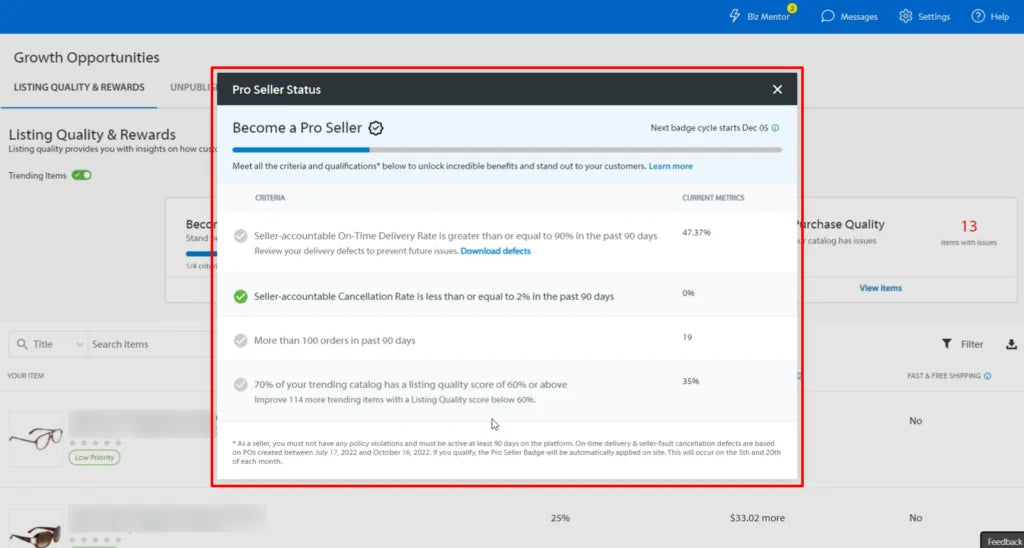Expand the Title search dropdown

80,344
